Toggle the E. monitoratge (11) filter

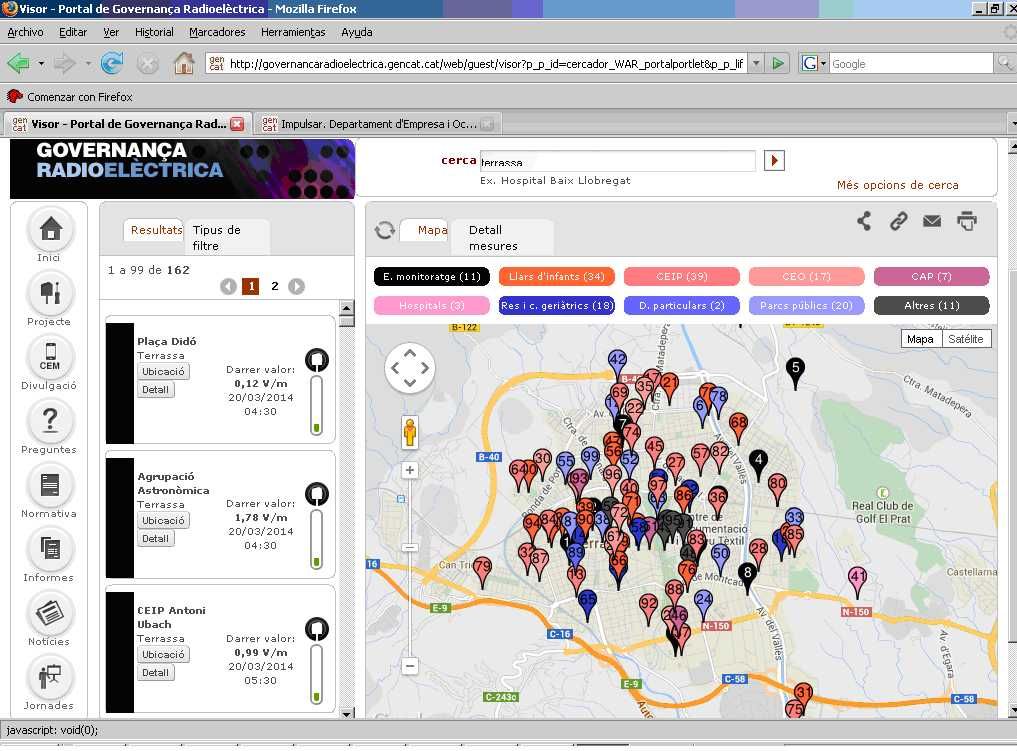(431, 277)
